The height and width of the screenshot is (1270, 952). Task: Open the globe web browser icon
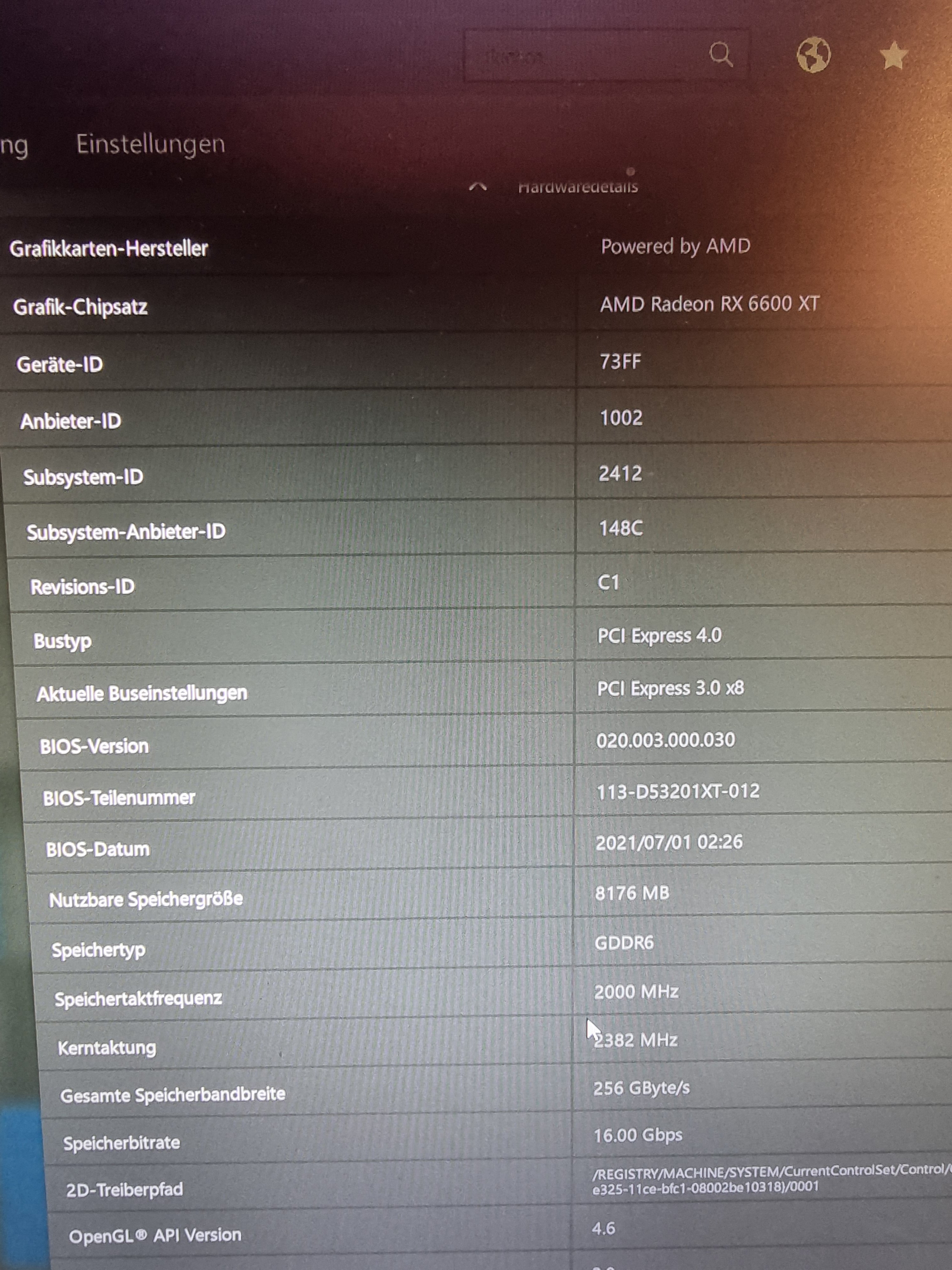pos(813,55)
